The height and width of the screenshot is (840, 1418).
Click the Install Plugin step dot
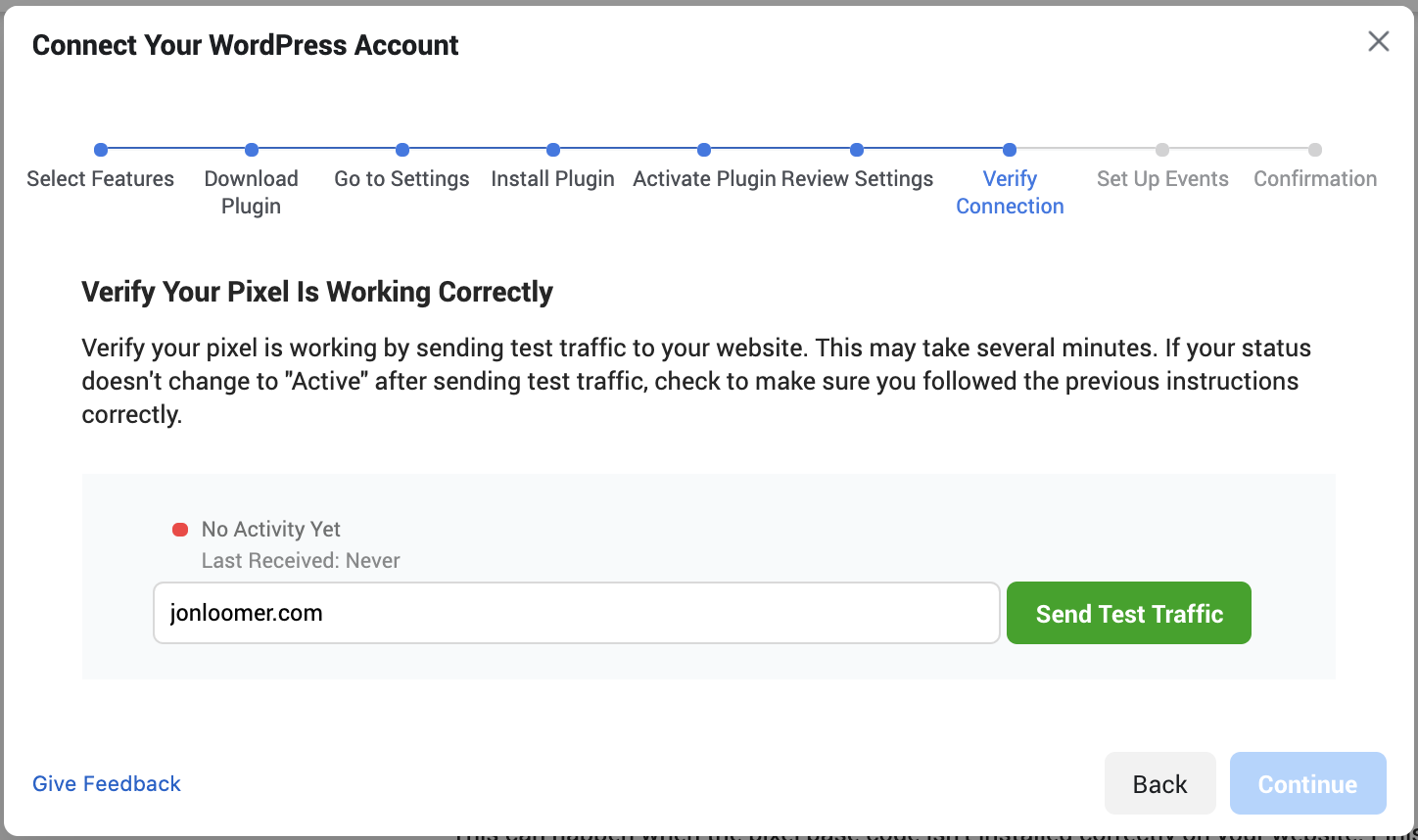553,150
